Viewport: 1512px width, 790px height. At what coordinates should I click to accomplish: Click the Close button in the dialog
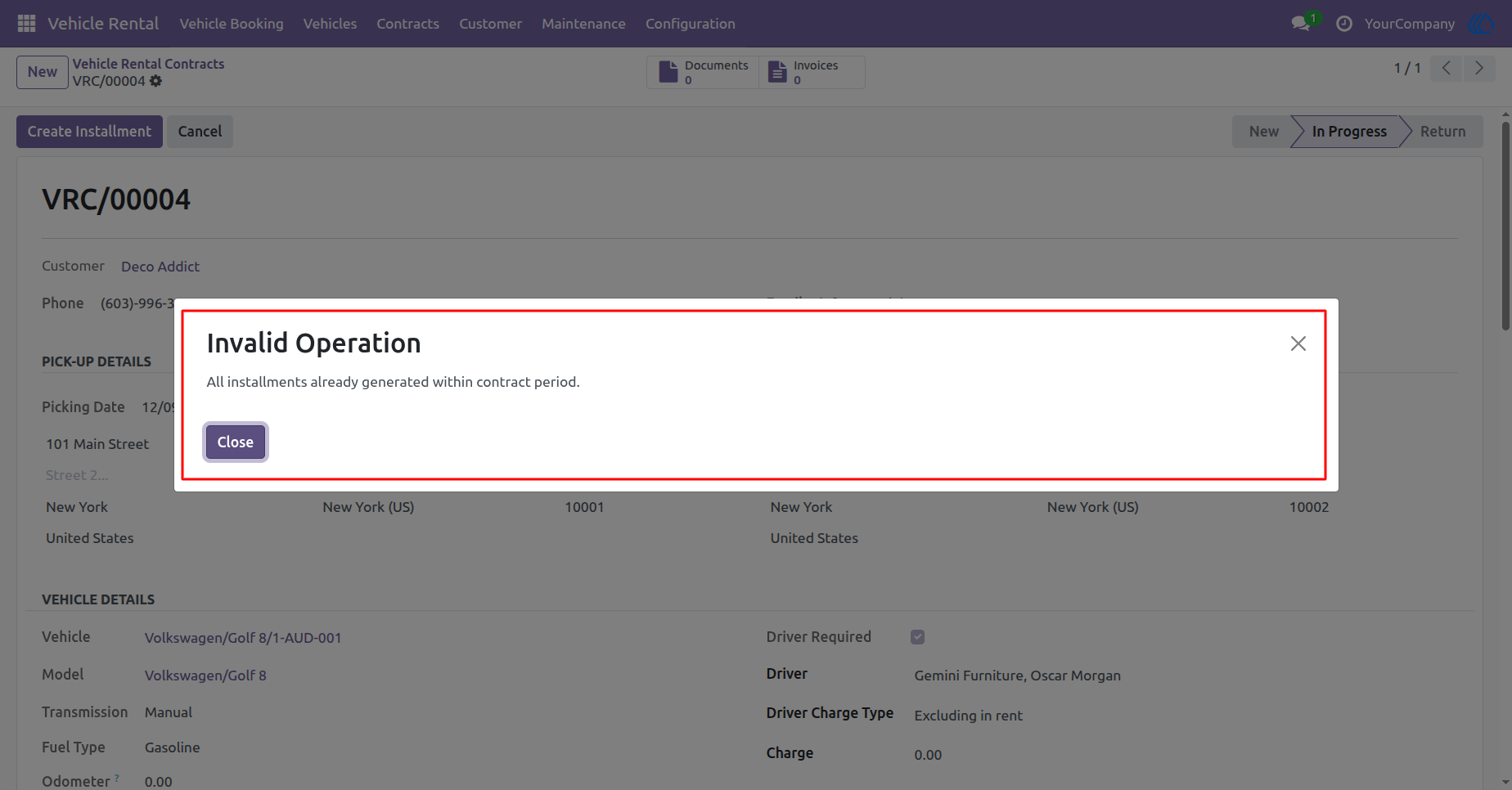click(236, 442)
